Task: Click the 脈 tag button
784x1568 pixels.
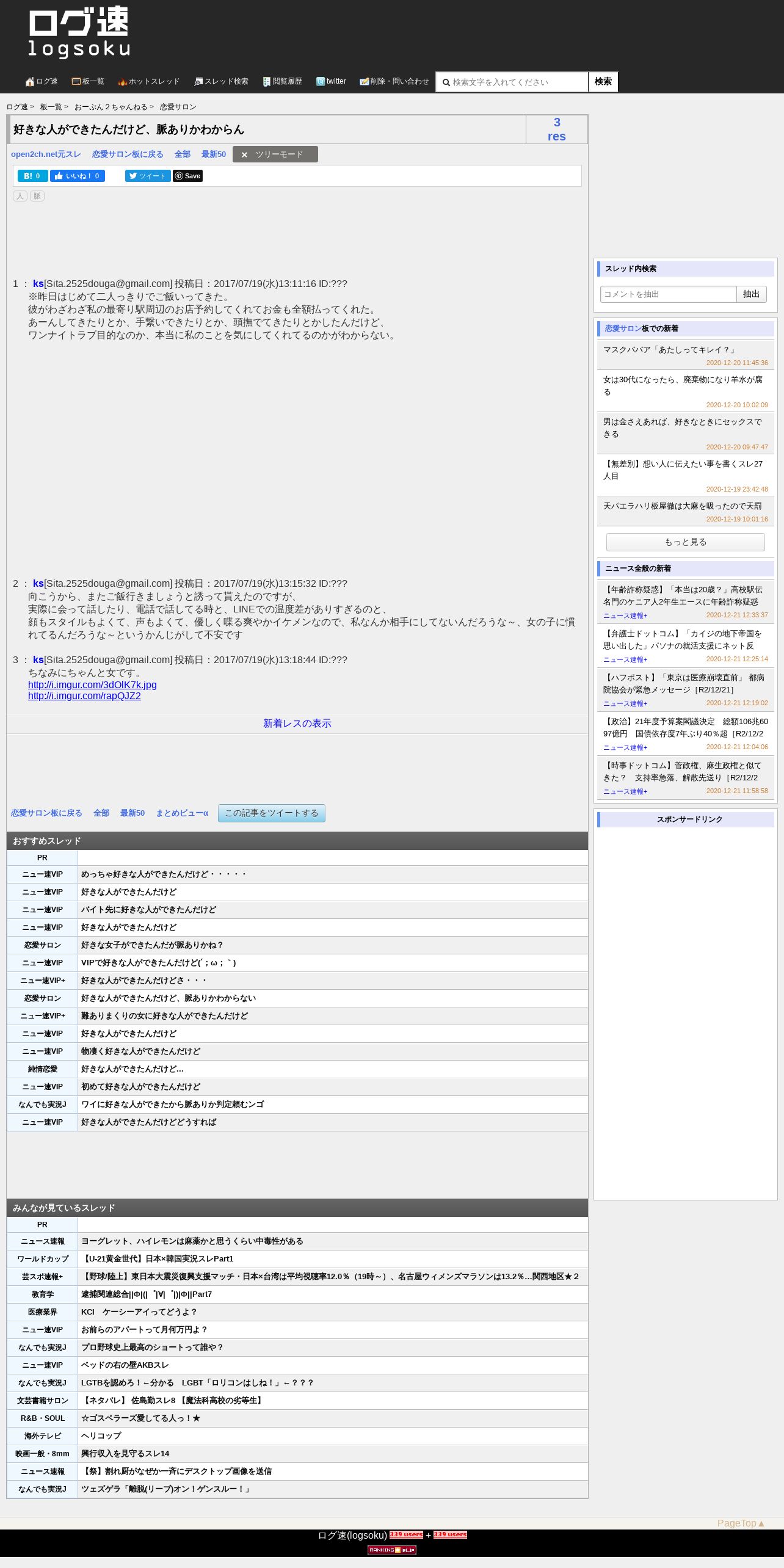Action: click(x=37, y=196)
